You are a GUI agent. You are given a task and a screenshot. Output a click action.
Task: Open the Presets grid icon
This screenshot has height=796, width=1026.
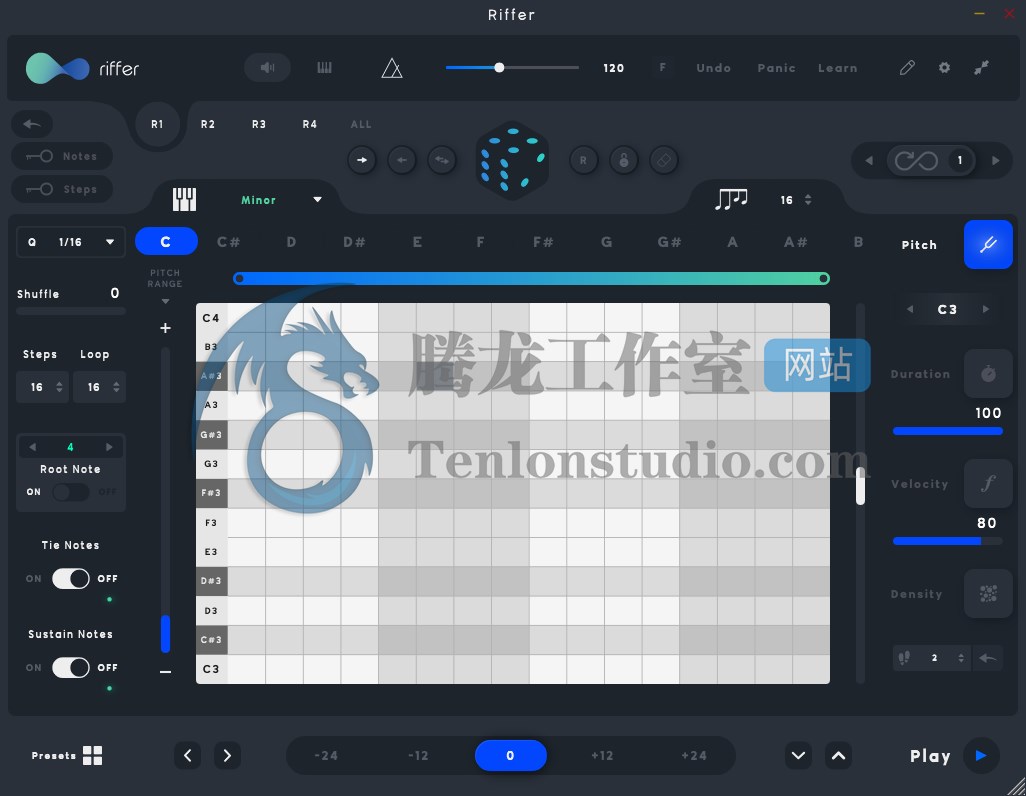tap(92, 755)
